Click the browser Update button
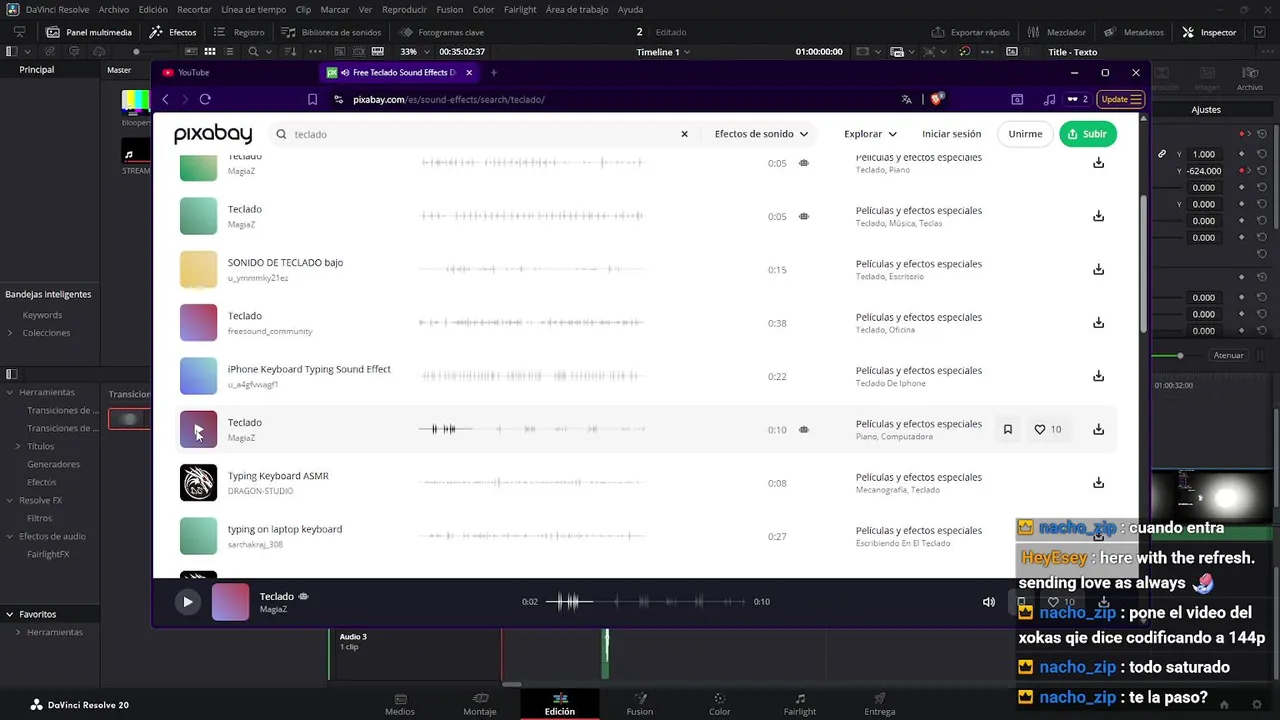Screen dimensions: 1280x720 1121,99
